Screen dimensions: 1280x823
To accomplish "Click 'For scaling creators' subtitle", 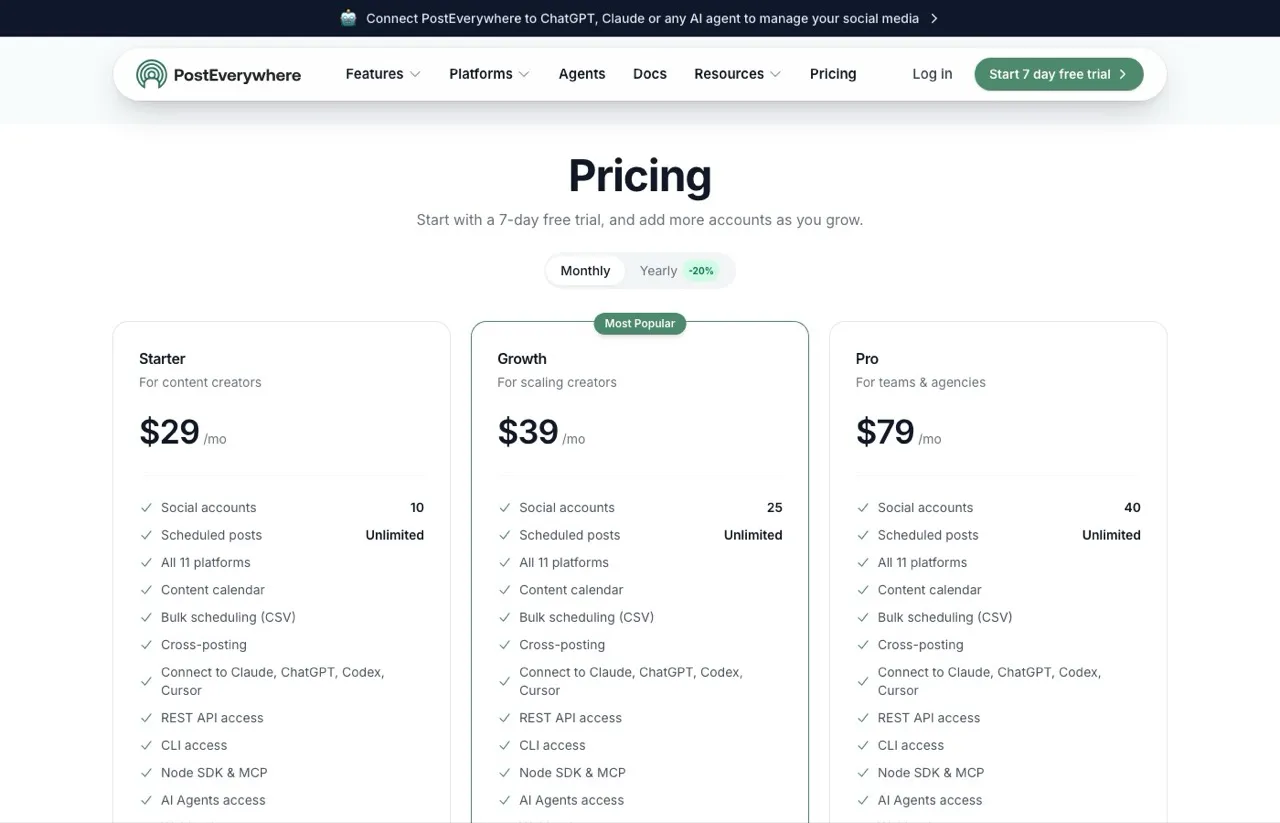I will point(557,382).
